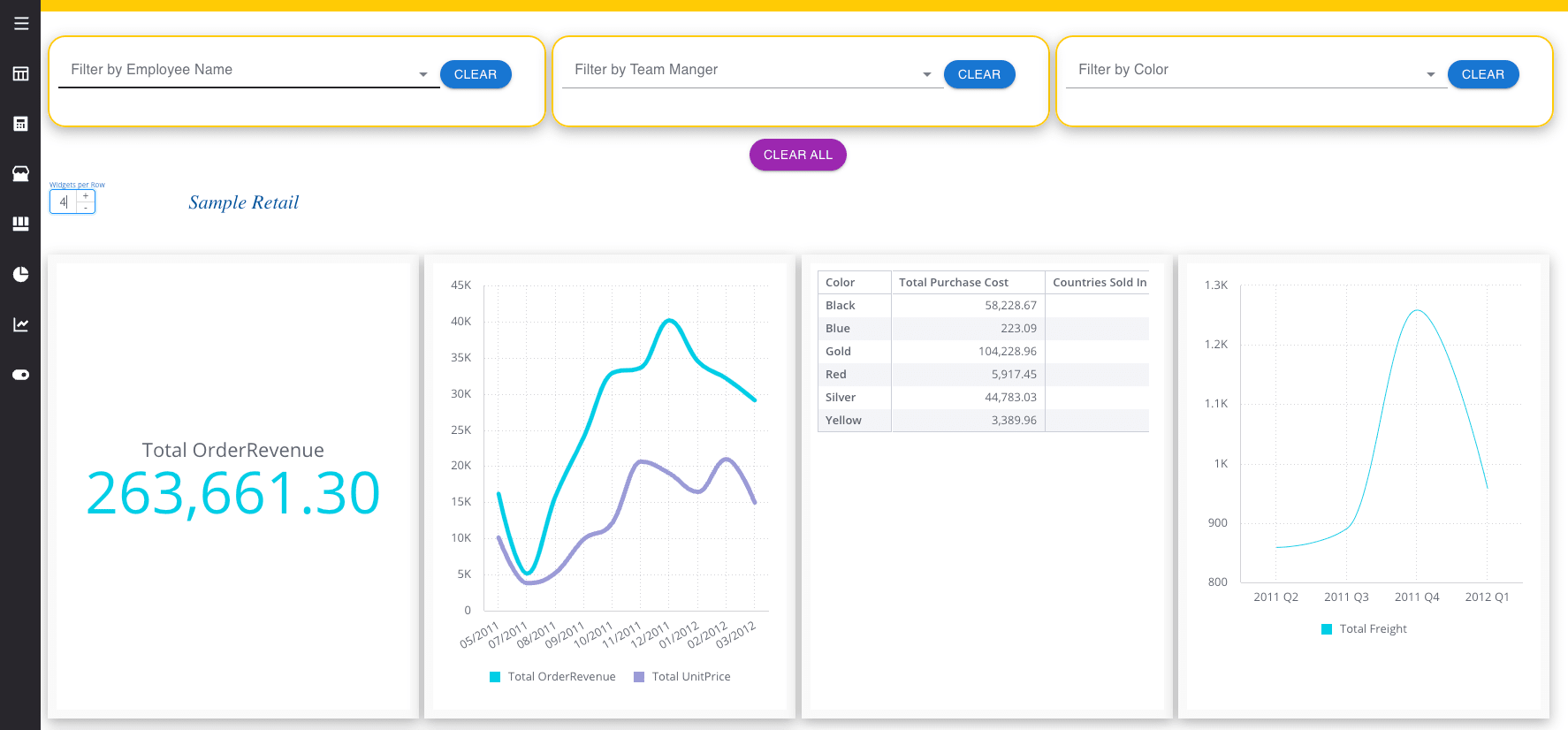
Task: Sort by Countries Sold In column header
Action: pyautogui.click(x=1098, y=282)
